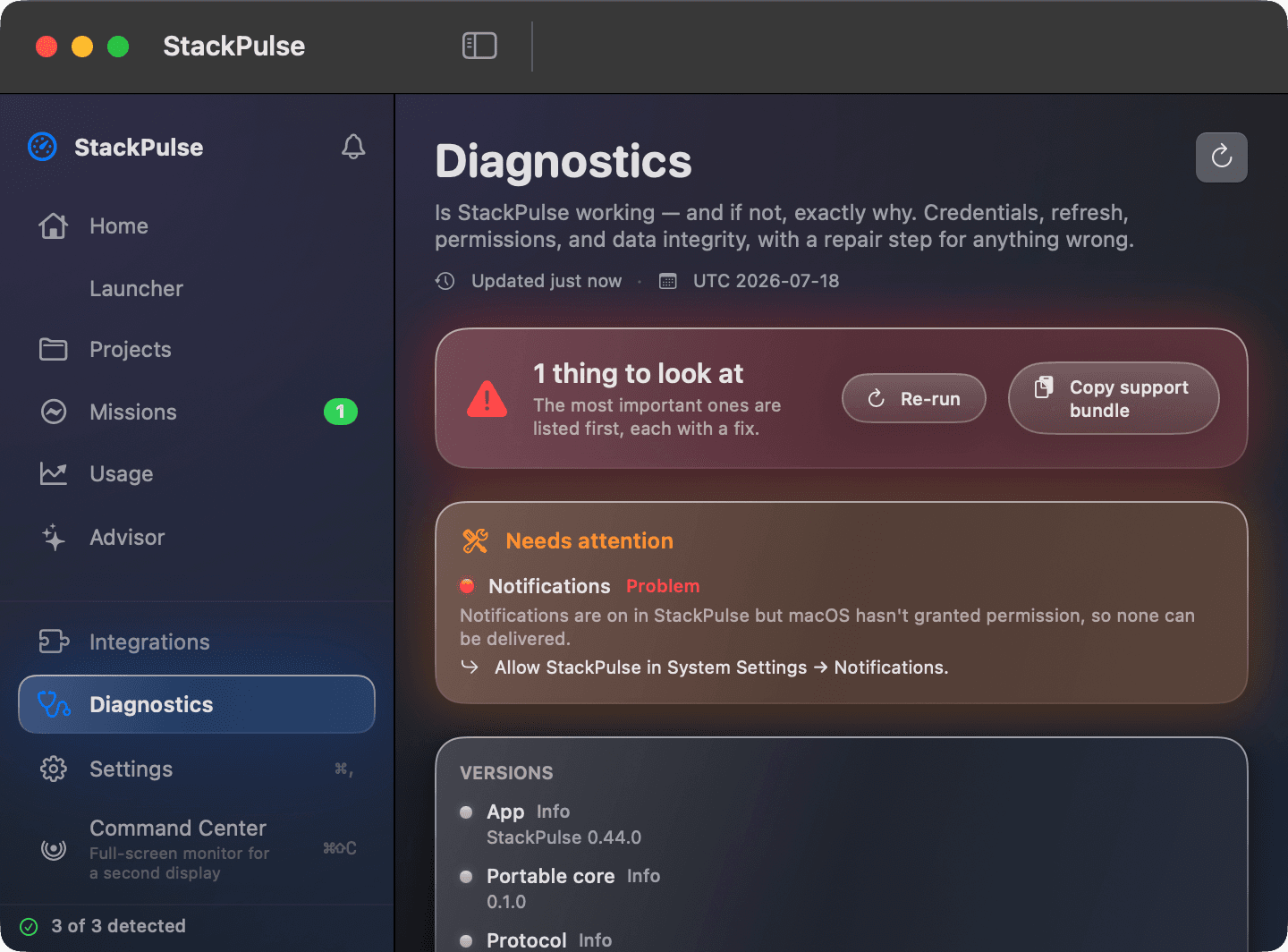Click the Home house icon
Viewport: 1288px width, 952px height.
click(54, 225)
